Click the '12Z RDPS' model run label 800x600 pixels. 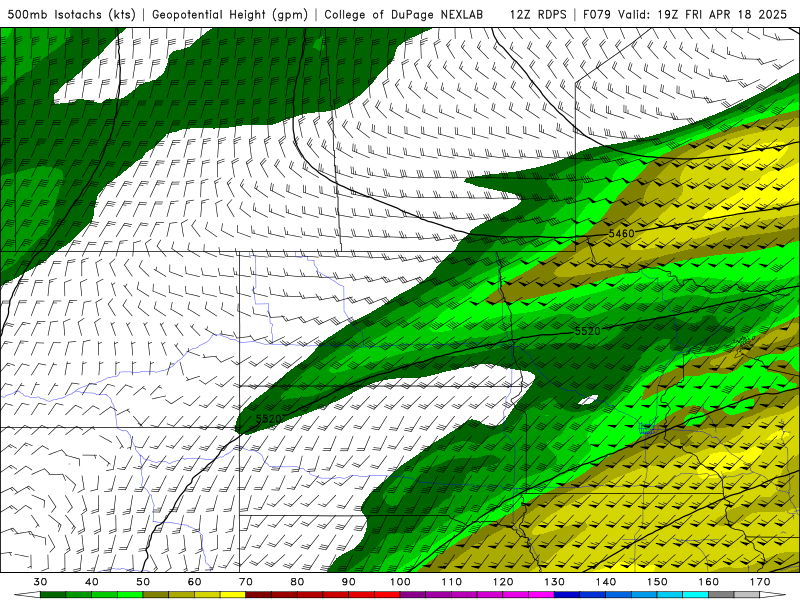coord(538,14)
